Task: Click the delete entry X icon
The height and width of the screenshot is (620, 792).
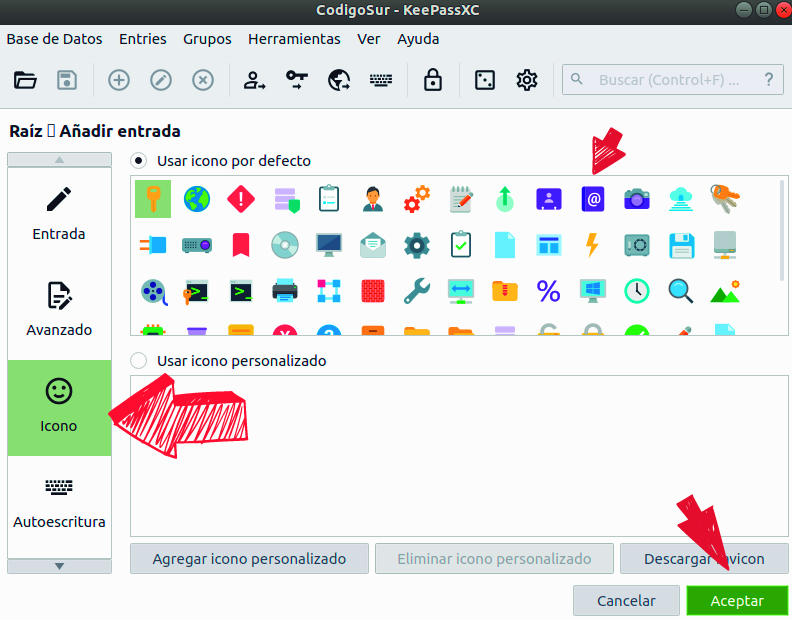Action: (203, 80)
